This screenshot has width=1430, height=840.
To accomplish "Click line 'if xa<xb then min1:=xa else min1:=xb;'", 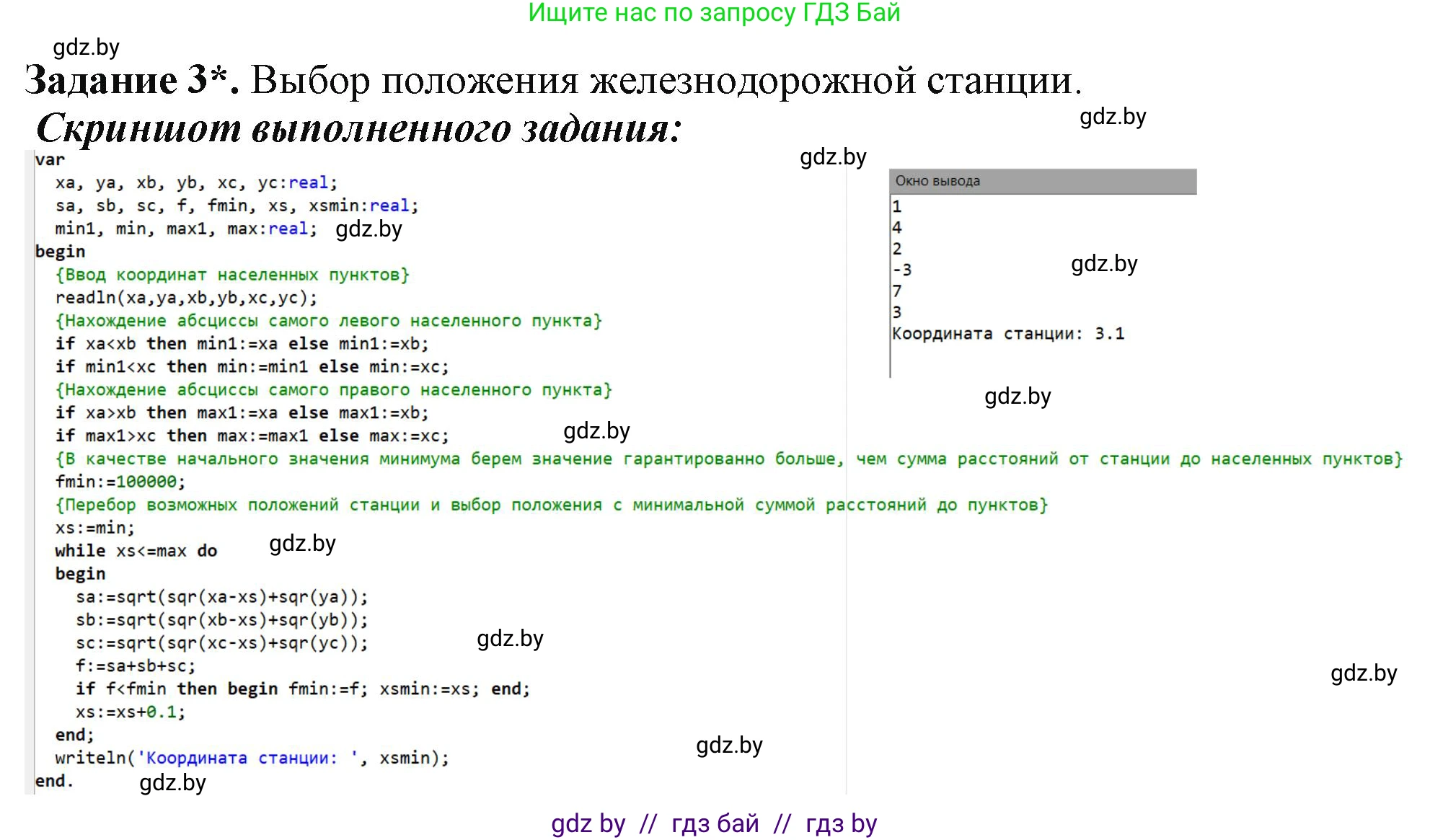I will point(242,344).
